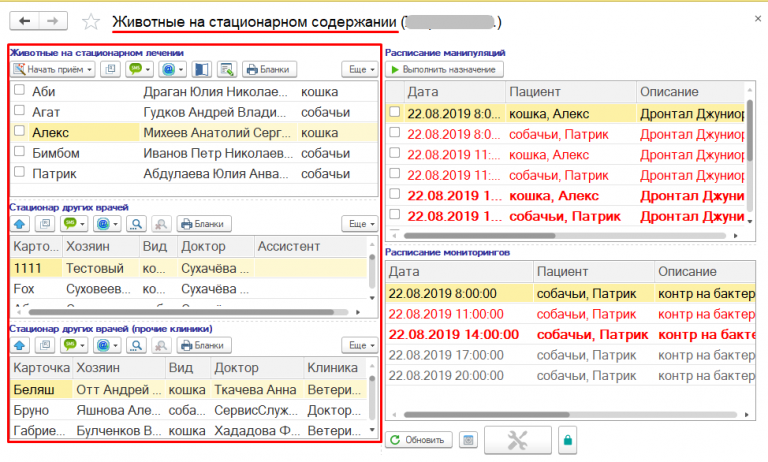This screenshot has width=768, height=462.
Task: Click the cancel search icon in Стационар других врачей toolbar
Action: (x=161, y=224)
